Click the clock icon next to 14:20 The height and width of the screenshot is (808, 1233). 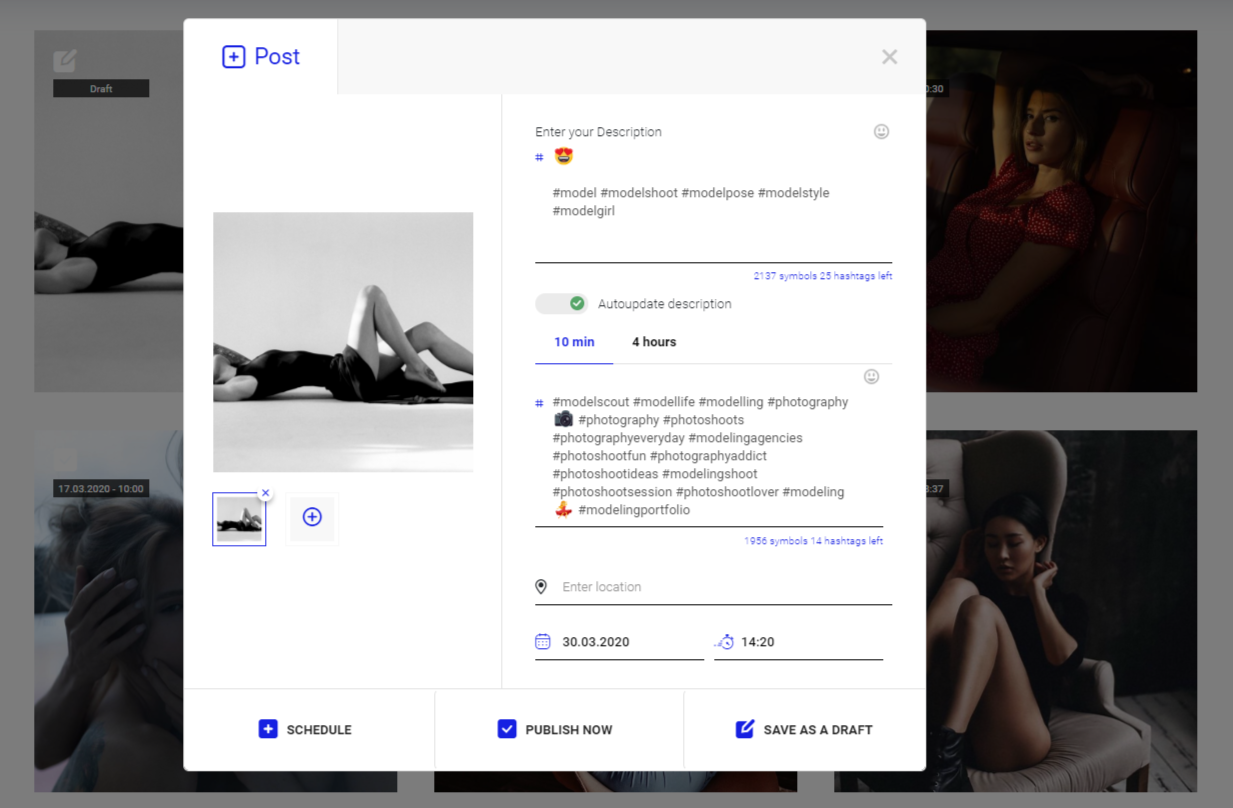(725, 642)
